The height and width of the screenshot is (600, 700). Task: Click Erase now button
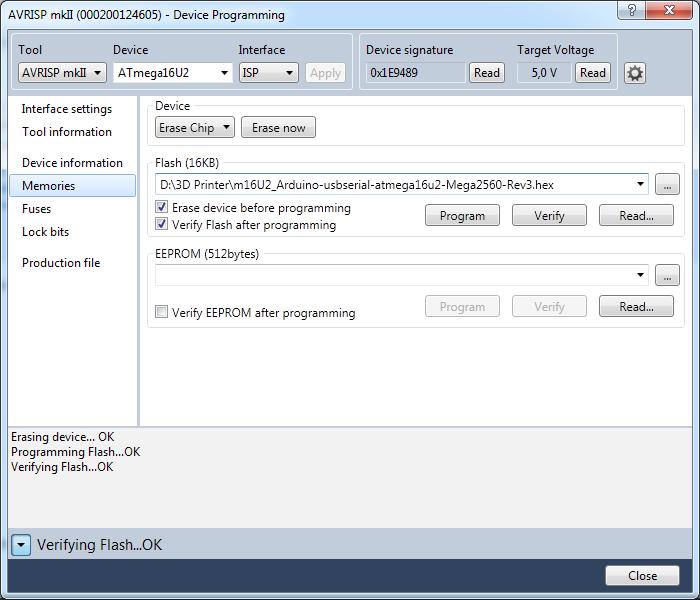[279, 128]
